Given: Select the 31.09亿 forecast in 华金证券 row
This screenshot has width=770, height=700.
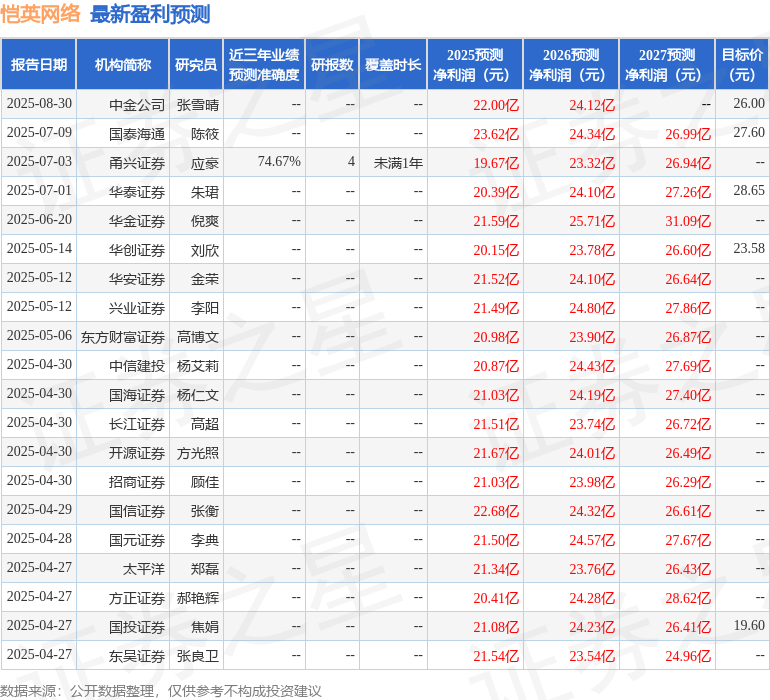Looking at the screenshot, I should coord(688,220).
